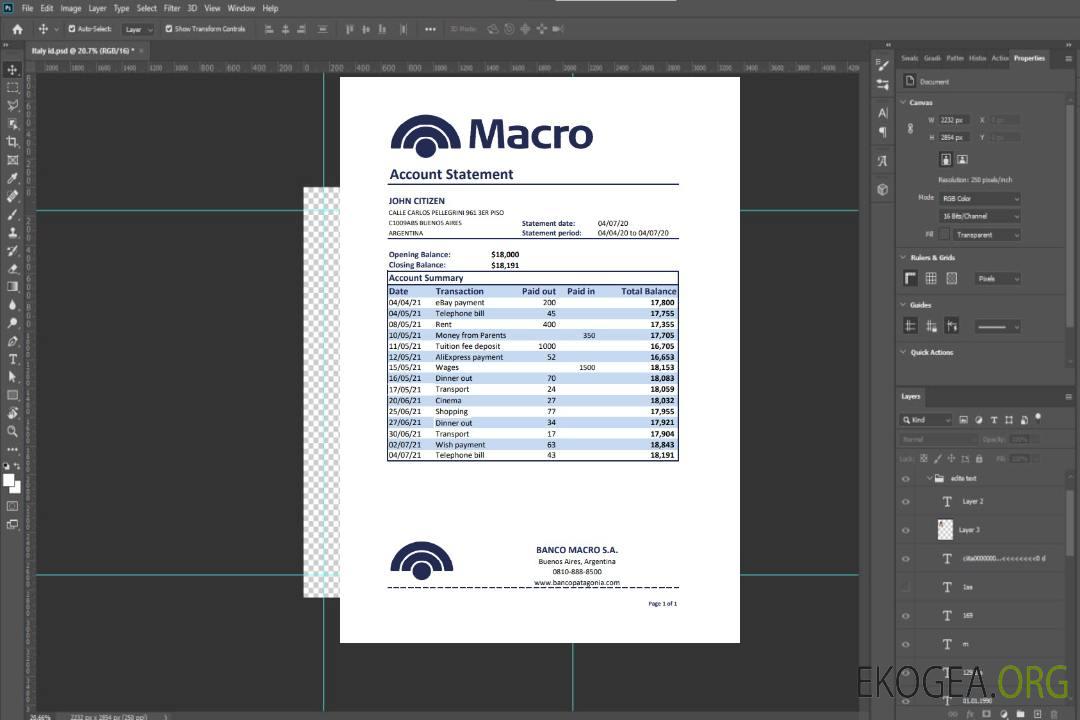Hide Layer 3 using its eye icon

pyautogui.click(x=906, y=531)
